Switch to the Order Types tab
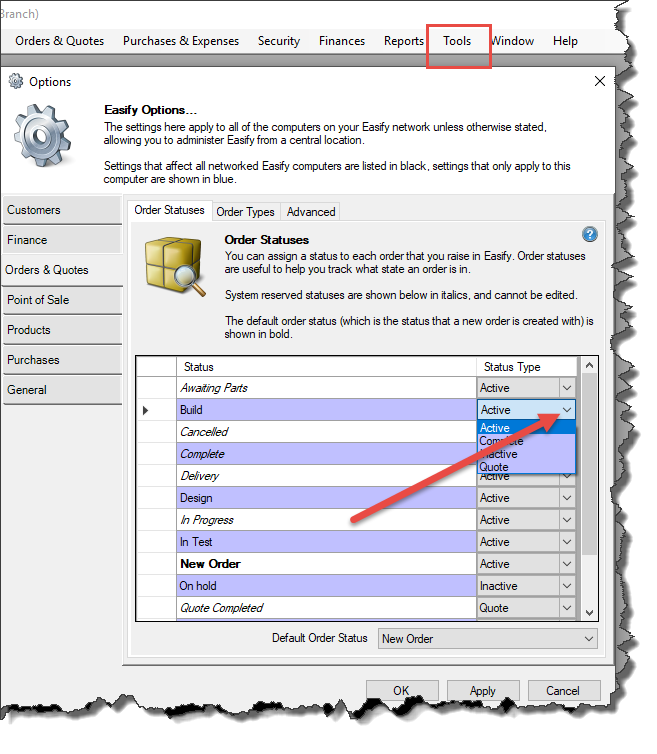Screen dimensions: 657x754 click(x=245, y=211)
